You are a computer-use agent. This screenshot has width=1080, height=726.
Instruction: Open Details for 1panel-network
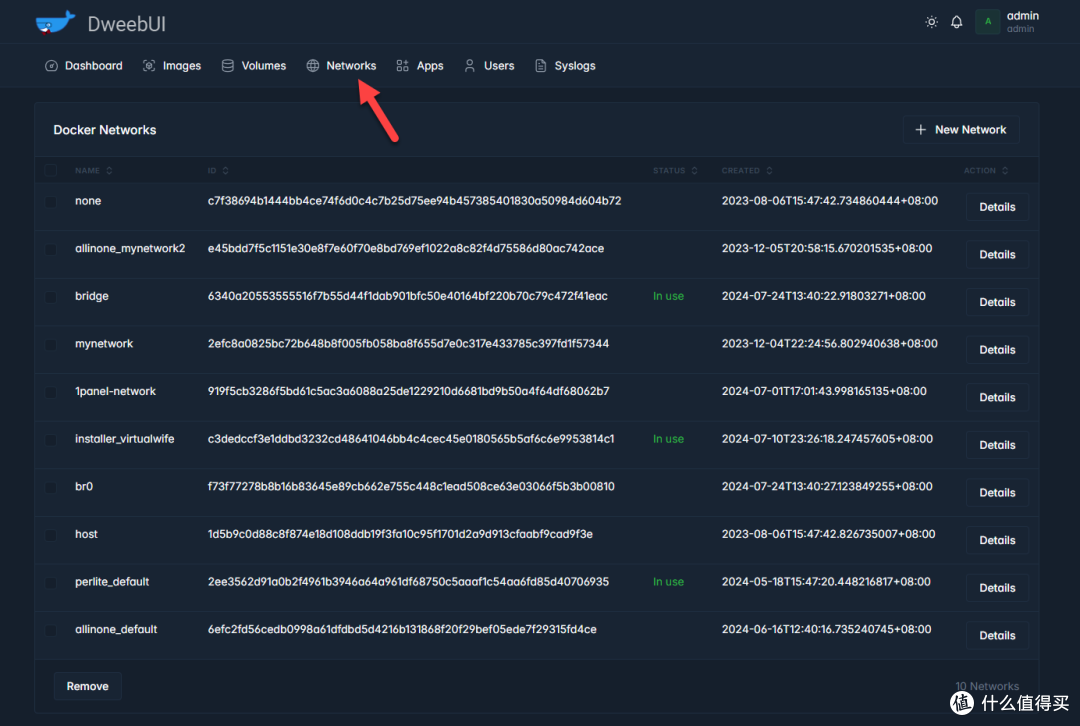[x=996, y=397]
